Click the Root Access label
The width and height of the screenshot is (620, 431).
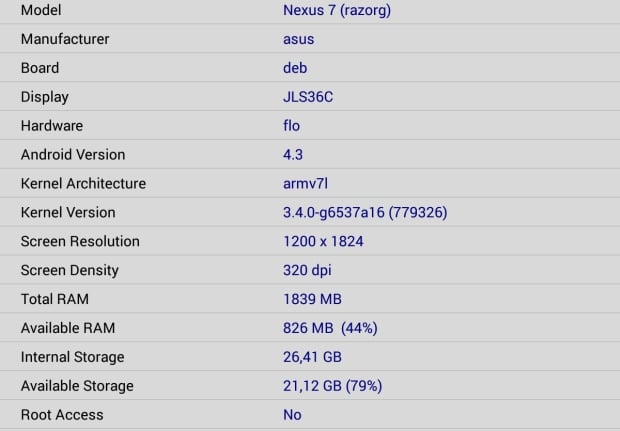click(62, 415)
